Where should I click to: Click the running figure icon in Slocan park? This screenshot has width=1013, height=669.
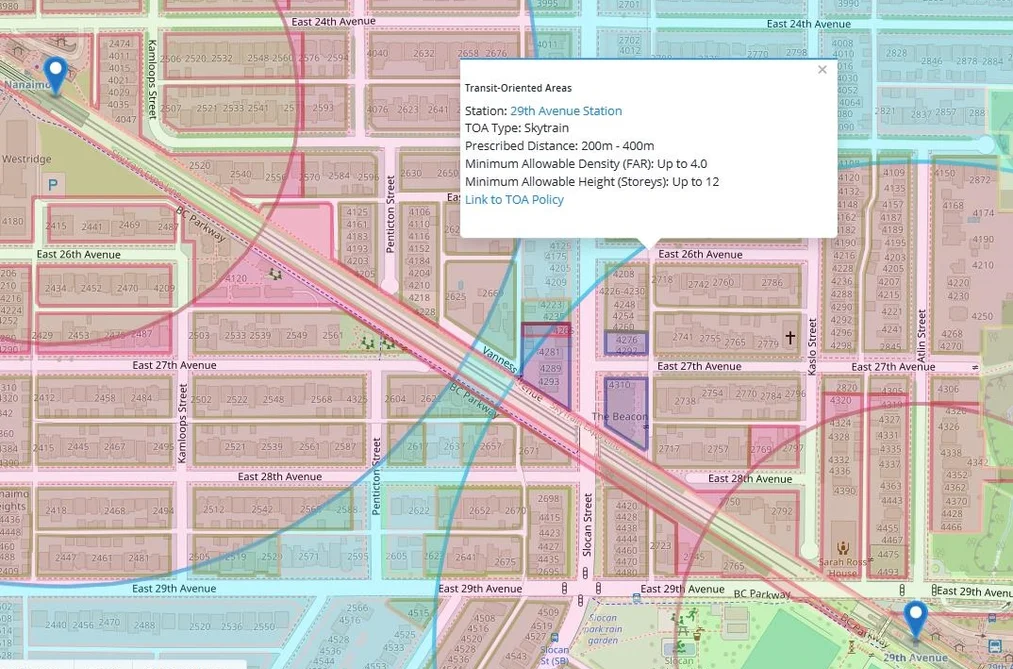tap(692, 613)
